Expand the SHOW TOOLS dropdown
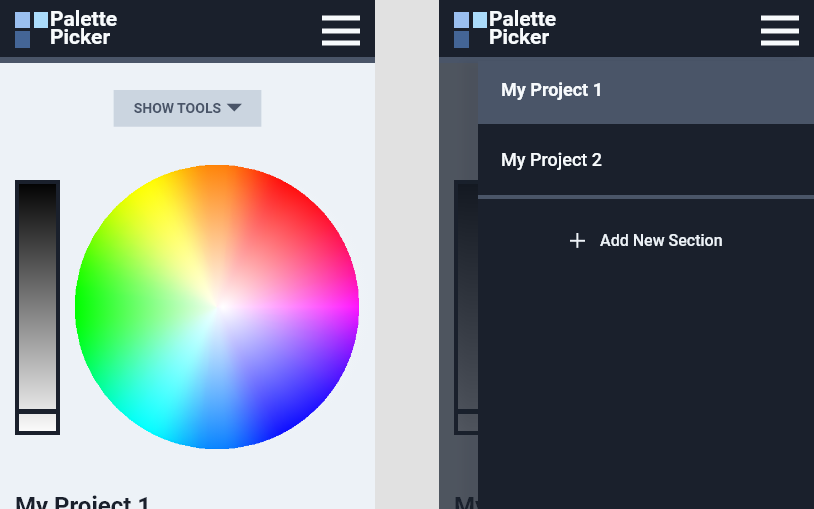This screenshot has height=509, width=814. 187,108
